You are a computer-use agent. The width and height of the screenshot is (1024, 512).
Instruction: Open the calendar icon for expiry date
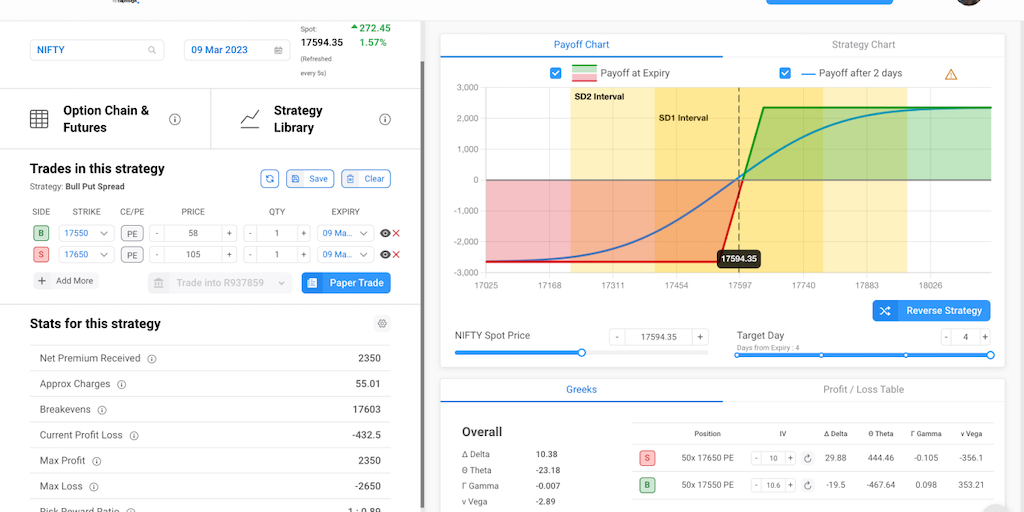[x=278, y=50]
